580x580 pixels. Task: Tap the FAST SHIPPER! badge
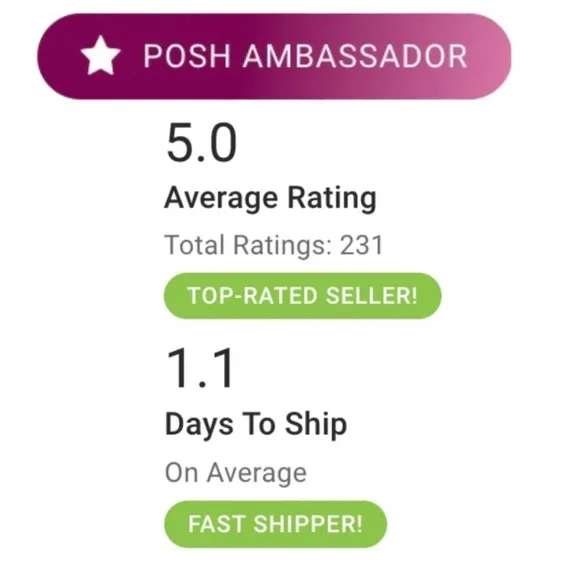pyautogui.click(x=276, y=524)
